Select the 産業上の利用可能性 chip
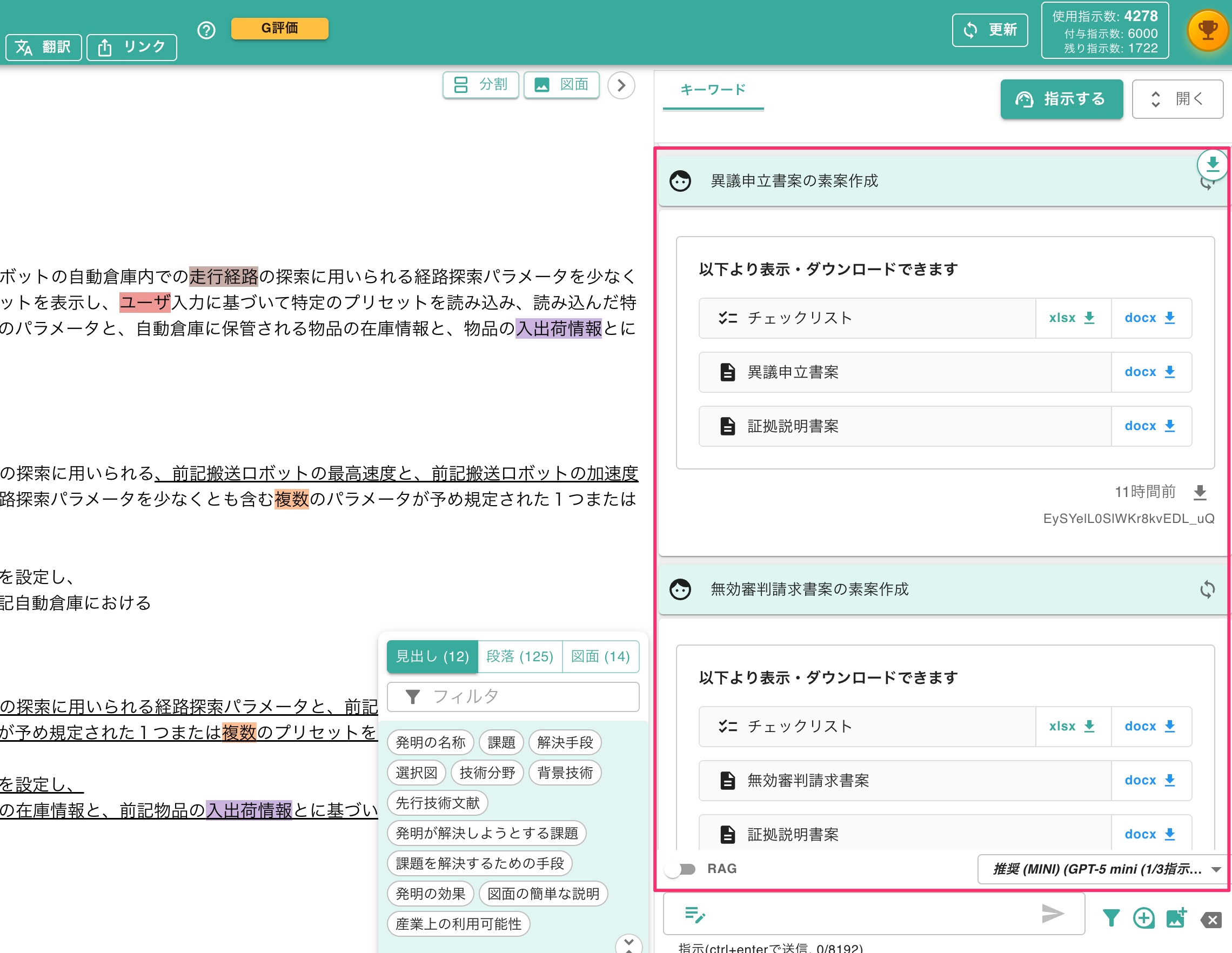Viewport: 1232px width, 953px height. (x=458, y=924)
